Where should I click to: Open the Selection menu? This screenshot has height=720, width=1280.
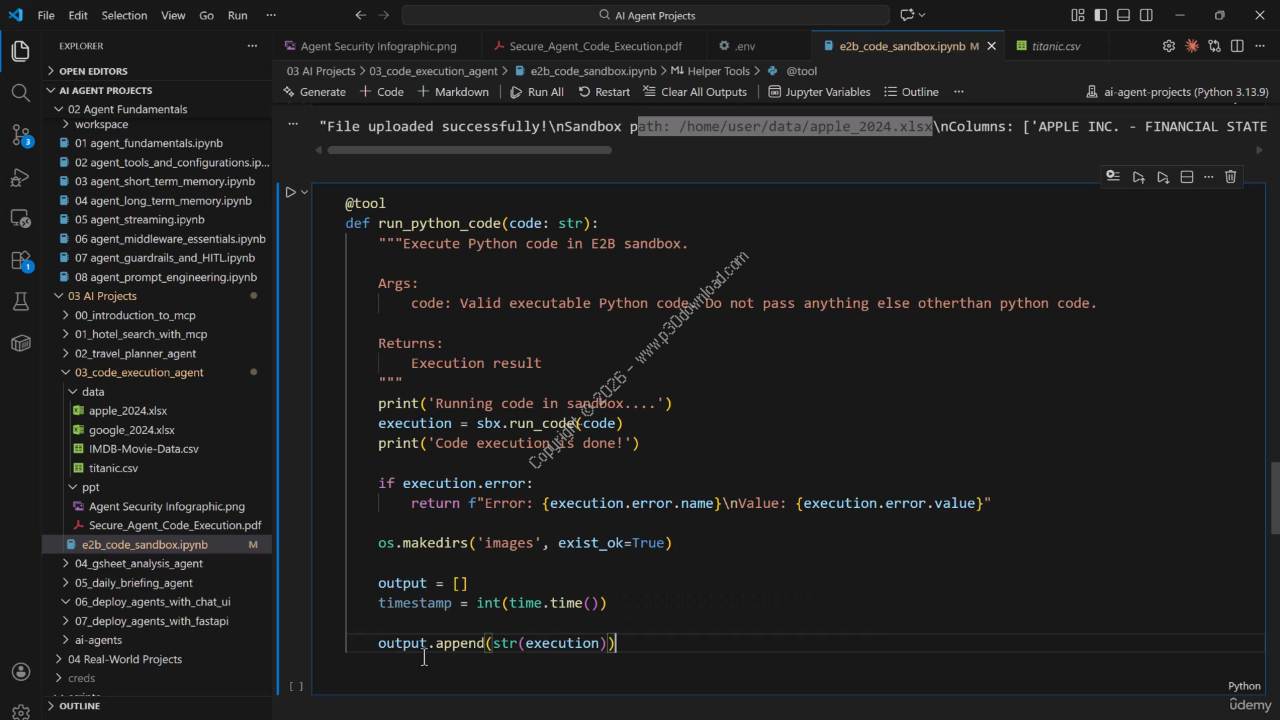click(x=124, y=15)
